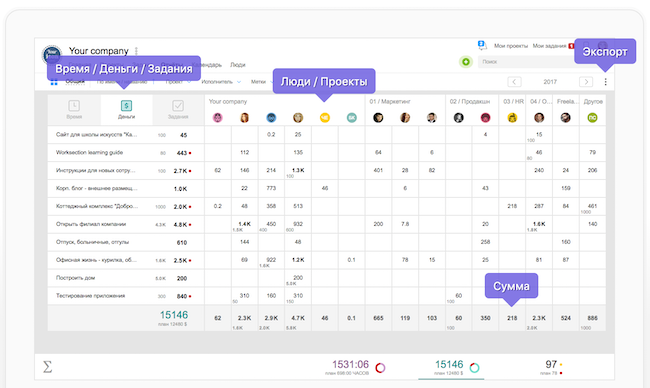The height and width of the screenshot is (388, 650).
Task: Open Открыть филиал компании project row
Action: (126, 224)
